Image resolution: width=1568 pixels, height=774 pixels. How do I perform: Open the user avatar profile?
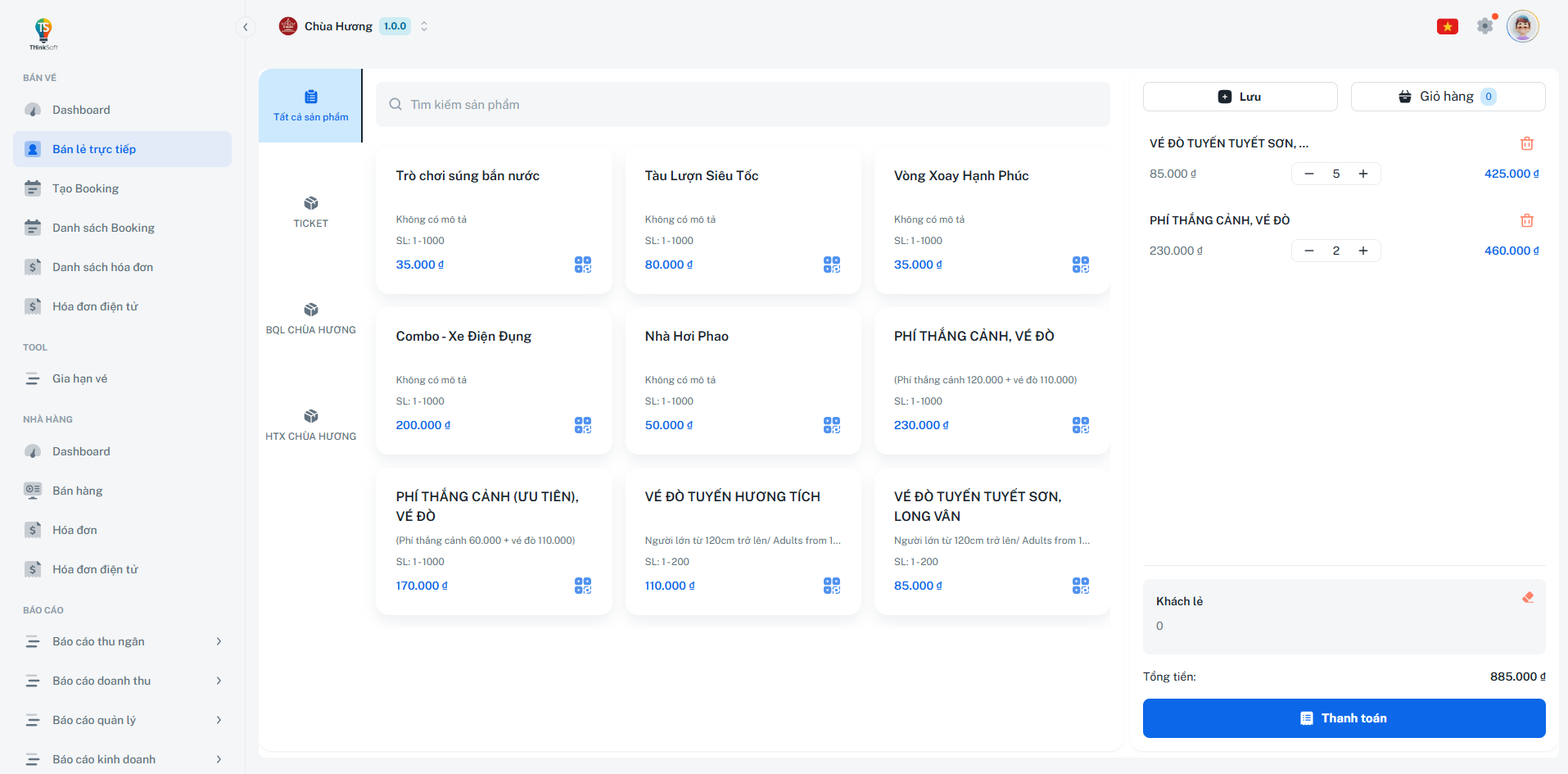pos(1522,26)
